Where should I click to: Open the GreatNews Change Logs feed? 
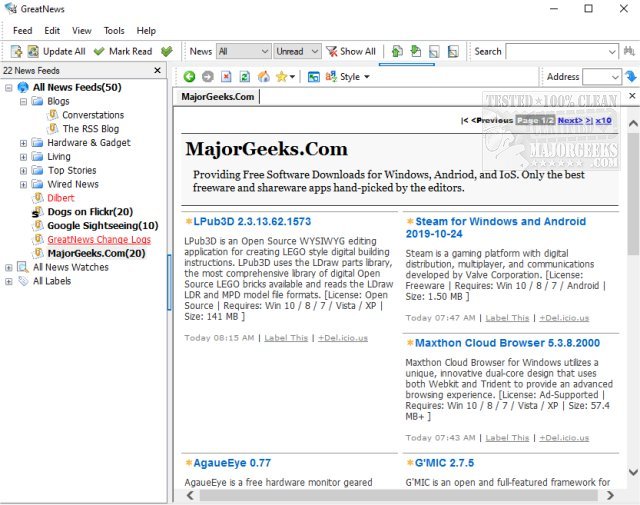coord(99,240)
